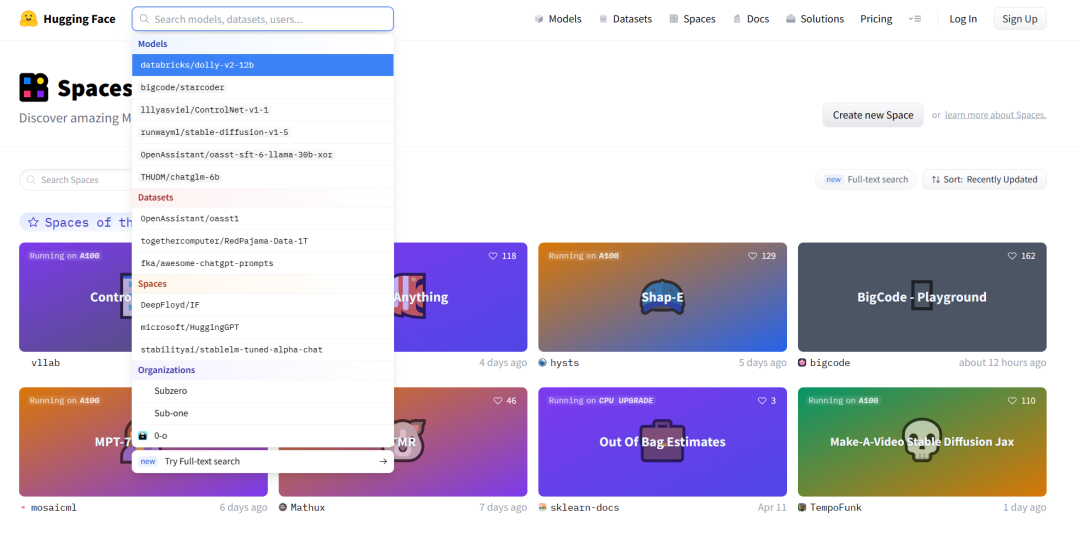Click the mosaicml author avatar
The image size is (1080, 537).
(23, 507)
